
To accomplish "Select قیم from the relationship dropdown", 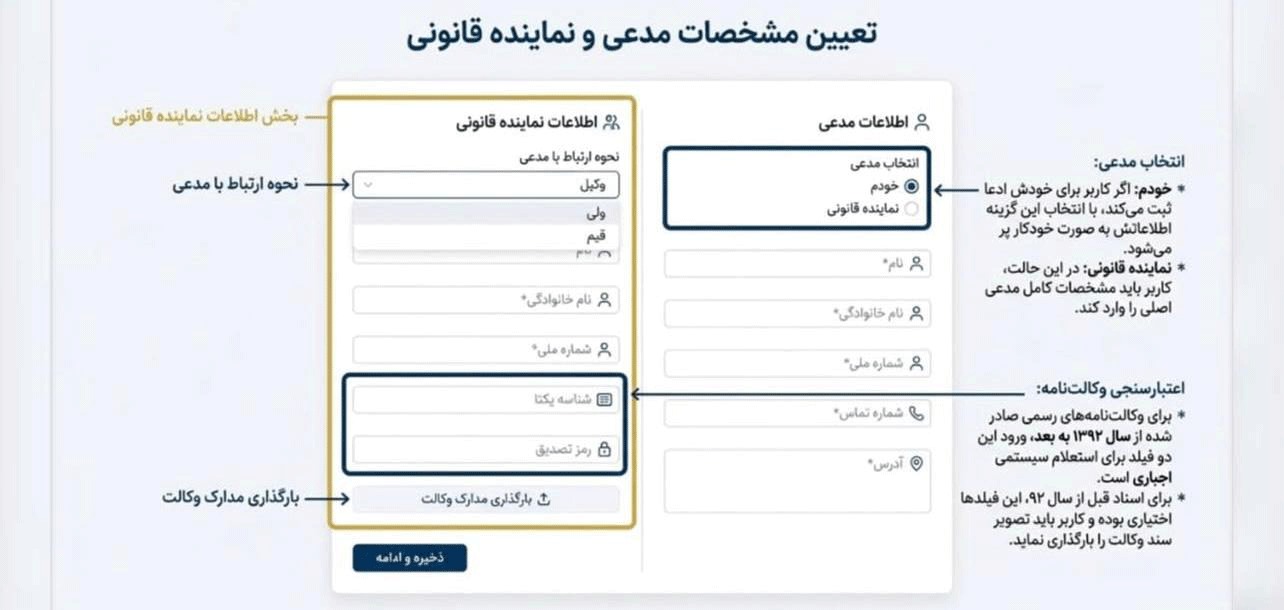I will 485,237.
